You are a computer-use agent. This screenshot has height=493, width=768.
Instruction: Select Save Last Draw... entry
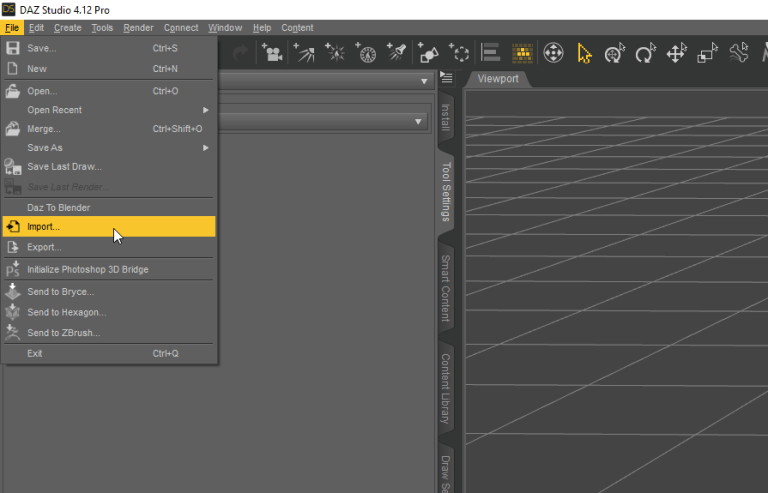point(109,166)
